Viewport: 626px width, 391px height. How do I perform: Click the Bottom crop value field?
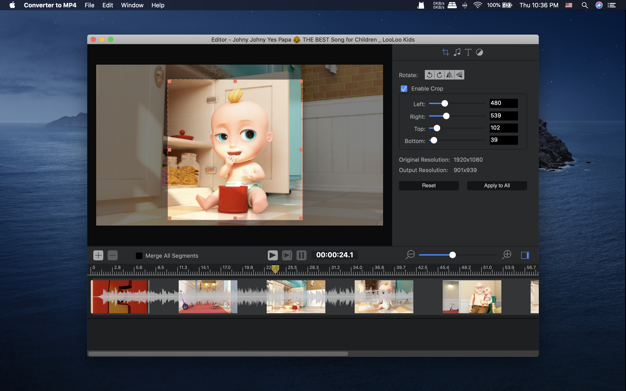tap(504, 140)
